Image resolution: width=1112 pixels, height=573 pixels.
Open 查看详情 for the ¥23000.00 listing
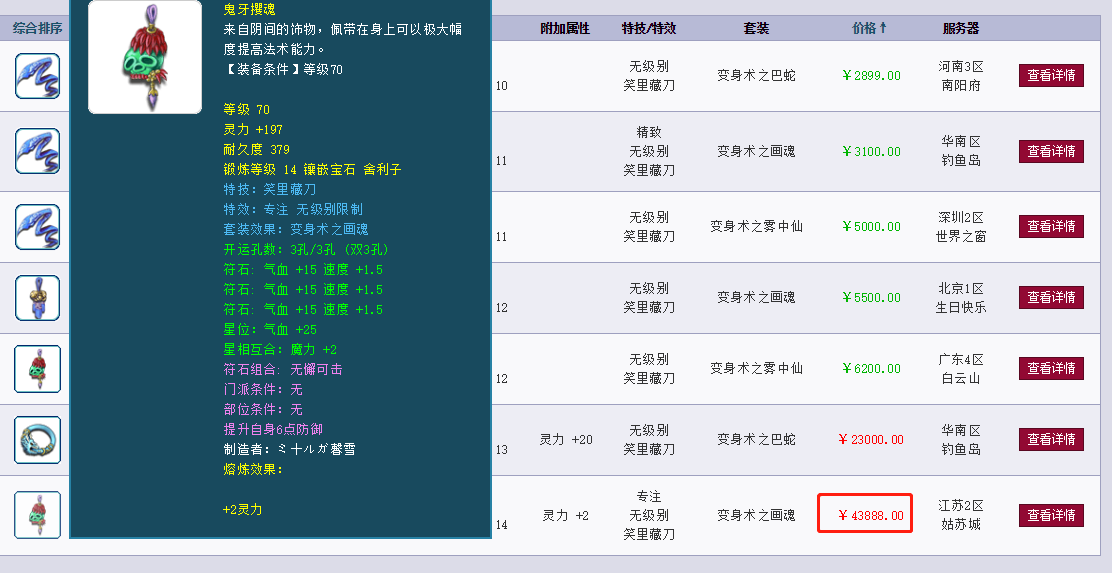pos(1051,439)
